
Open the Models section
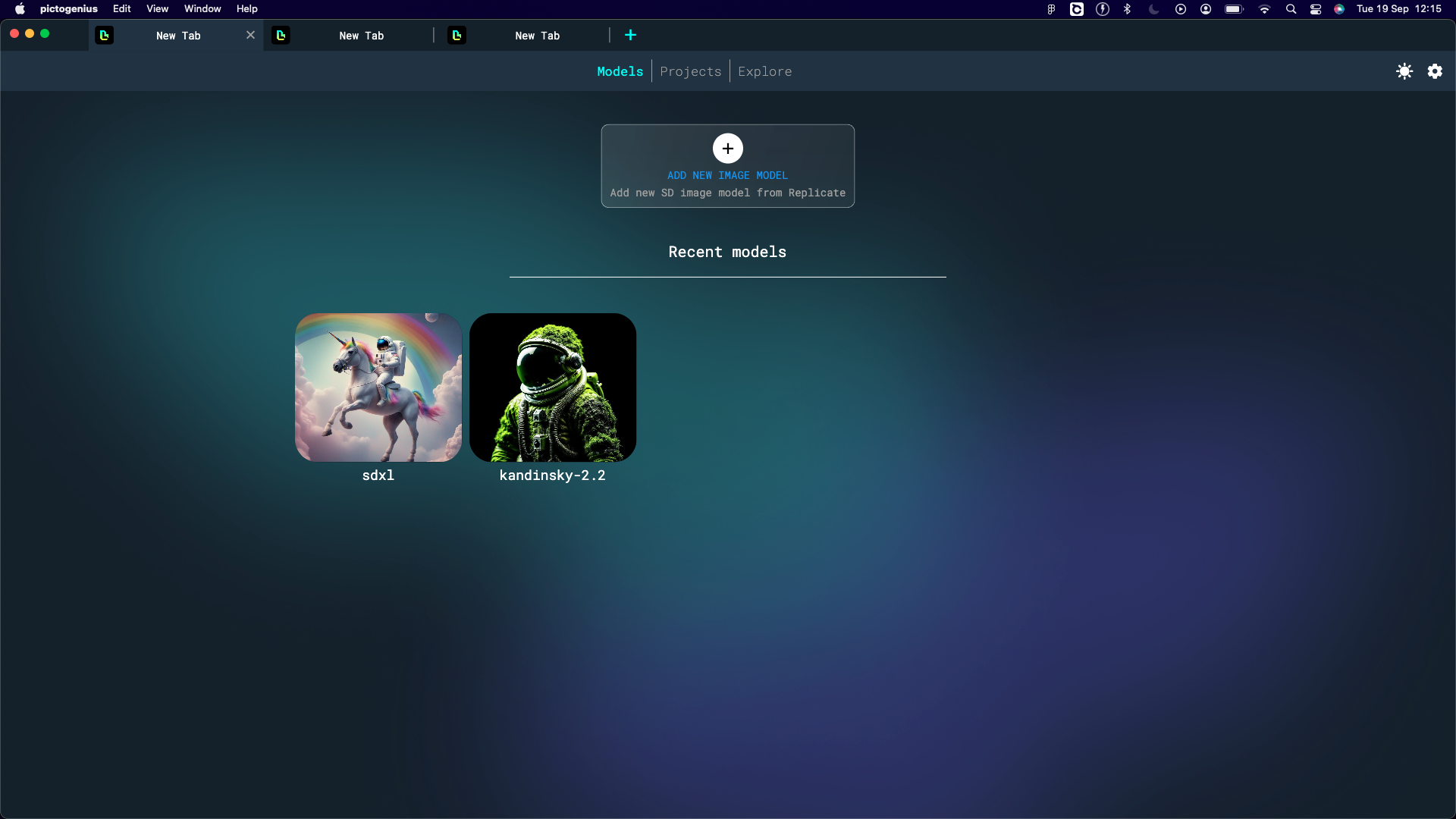click(620, 71)
